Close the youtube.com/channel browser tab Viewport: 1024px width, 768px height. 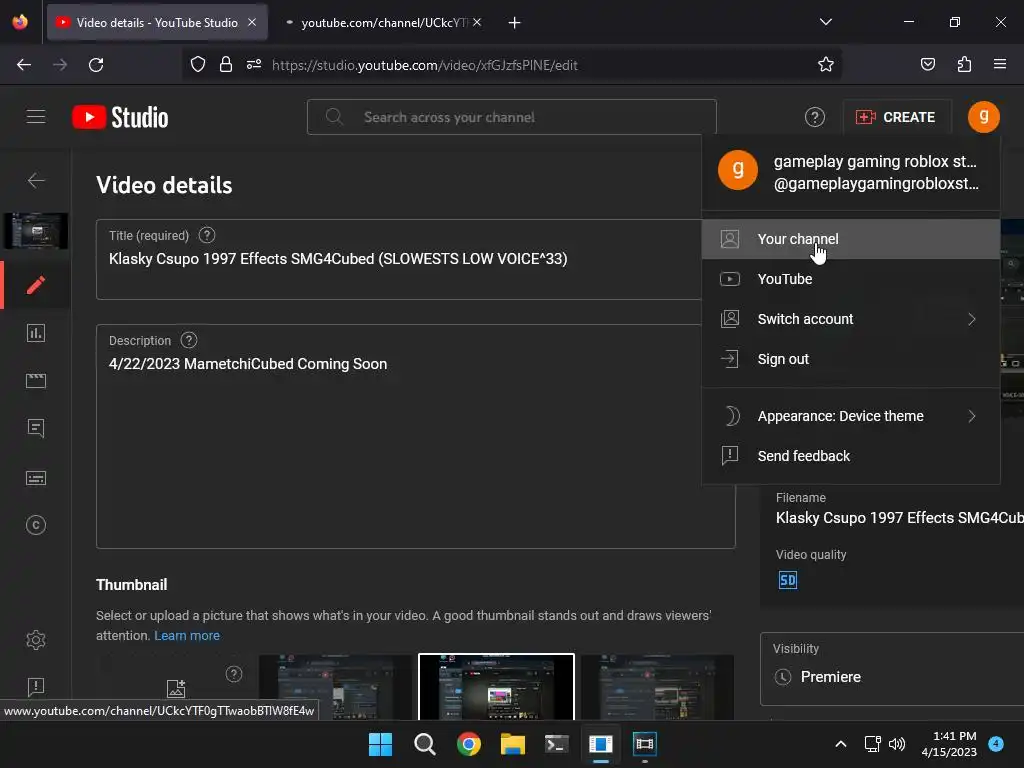pyautogui.click(x=477, y=22)
